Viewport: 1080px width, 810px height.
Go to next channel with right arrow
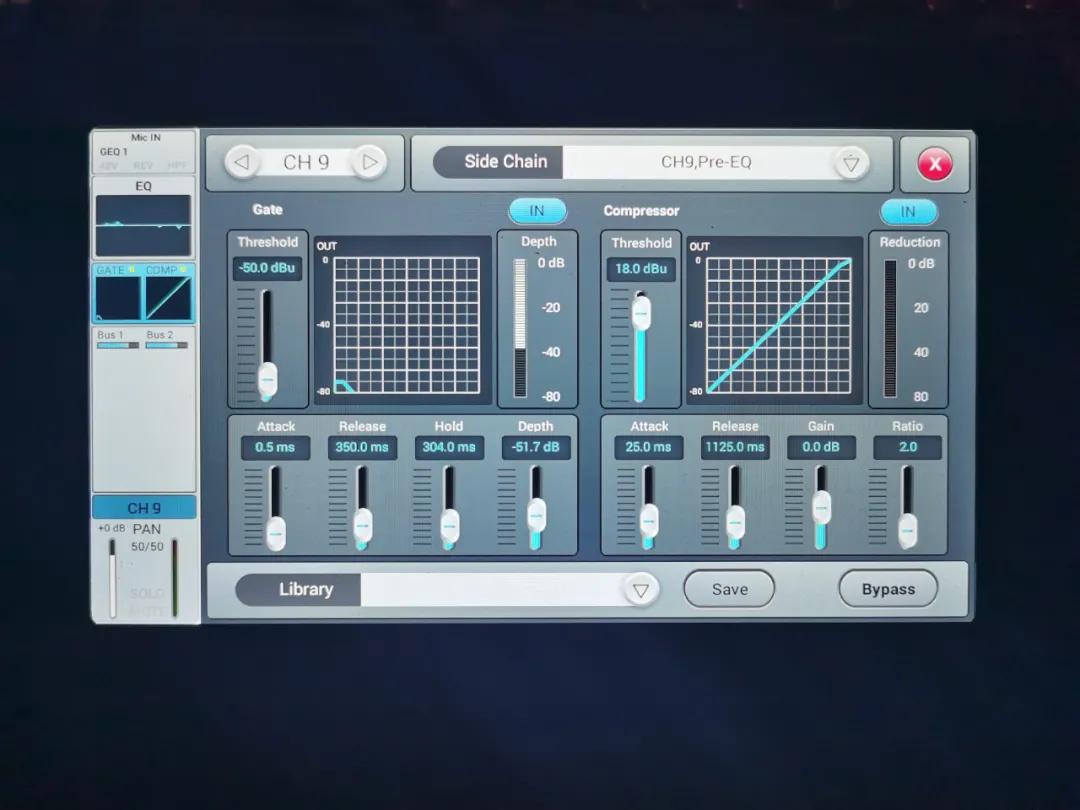(x=369, y=162)
